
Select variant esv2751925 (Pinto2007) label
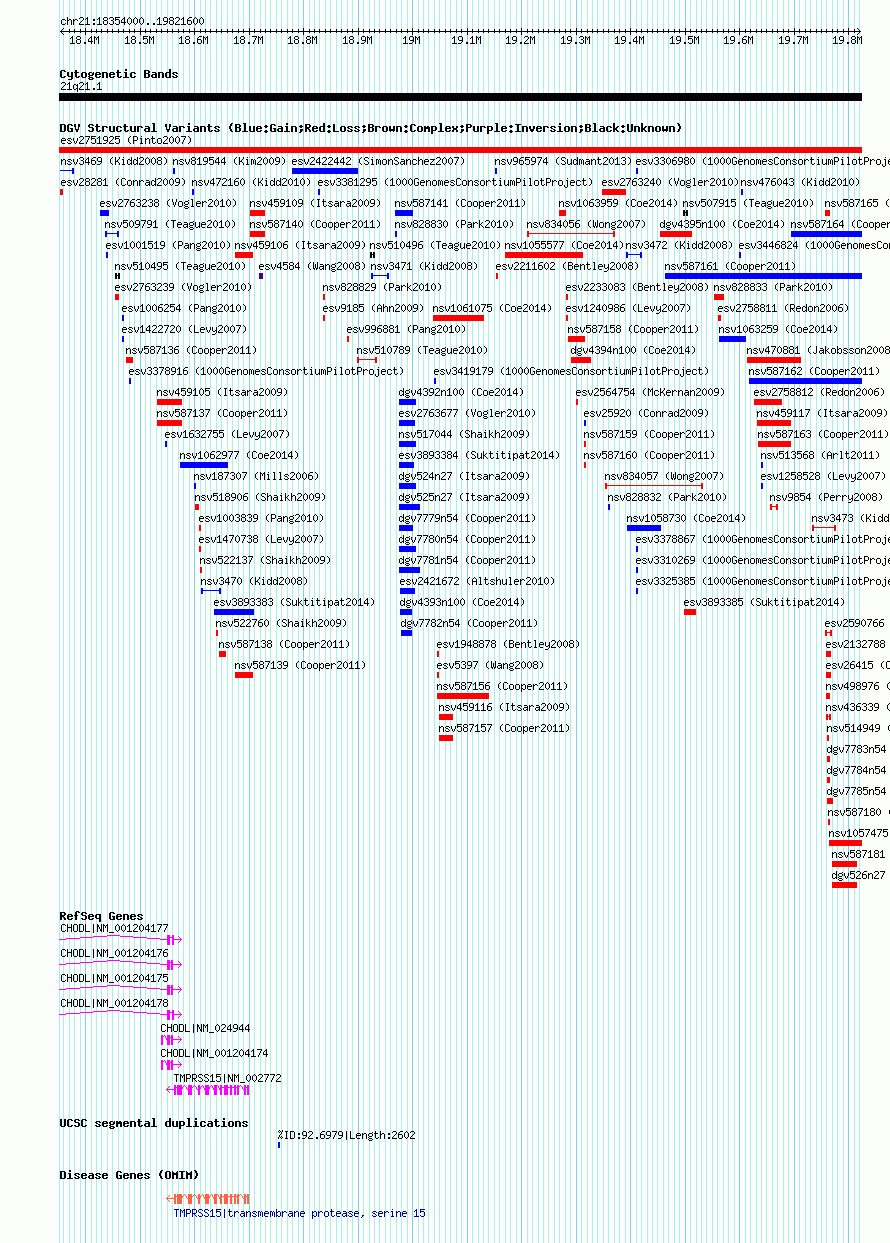126,140
